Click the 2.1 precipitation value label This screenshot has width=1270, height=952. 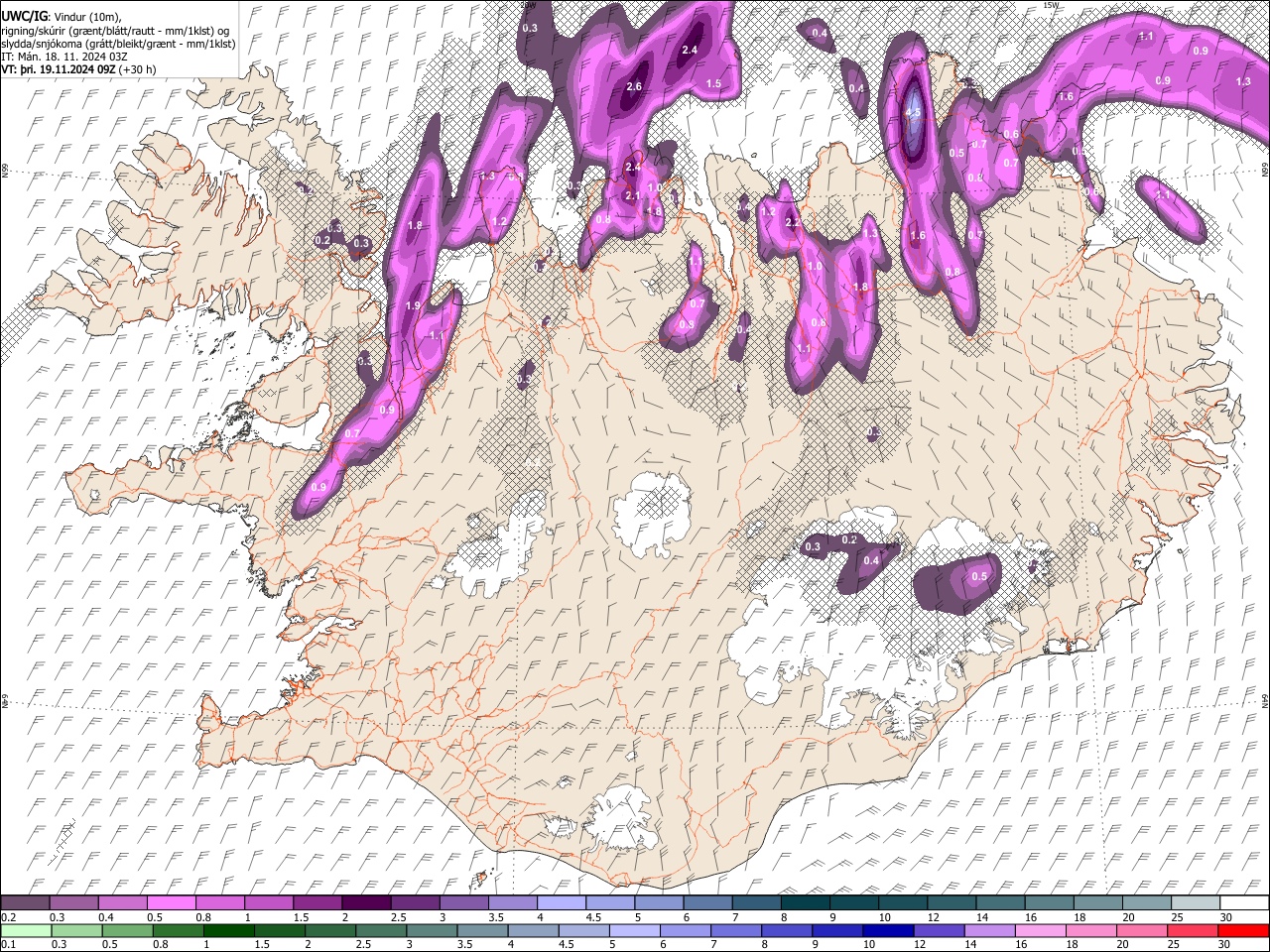(632, 195)
